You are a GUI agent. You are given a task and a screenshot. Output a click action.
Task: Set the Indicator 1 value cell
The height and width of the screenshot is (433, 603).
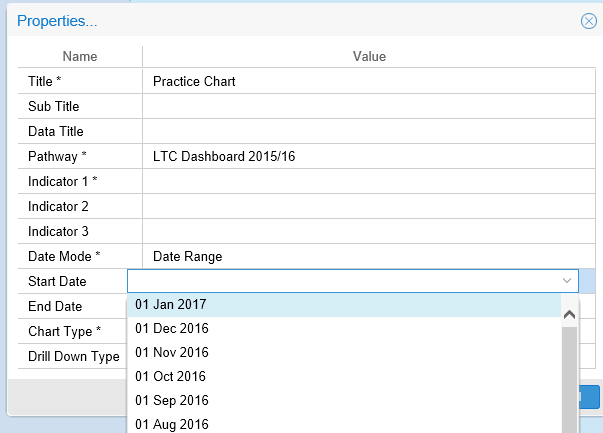click(x=369, y=182)
